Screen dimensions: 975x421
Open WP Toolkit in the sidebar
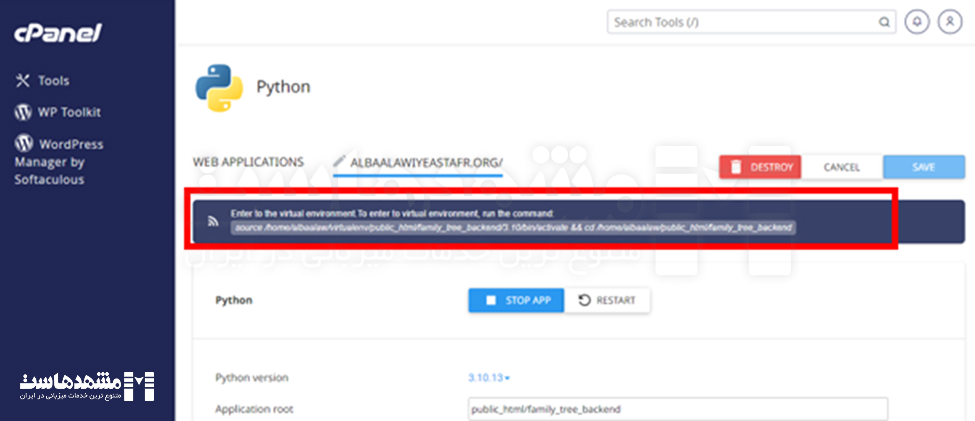coord(69,113)
